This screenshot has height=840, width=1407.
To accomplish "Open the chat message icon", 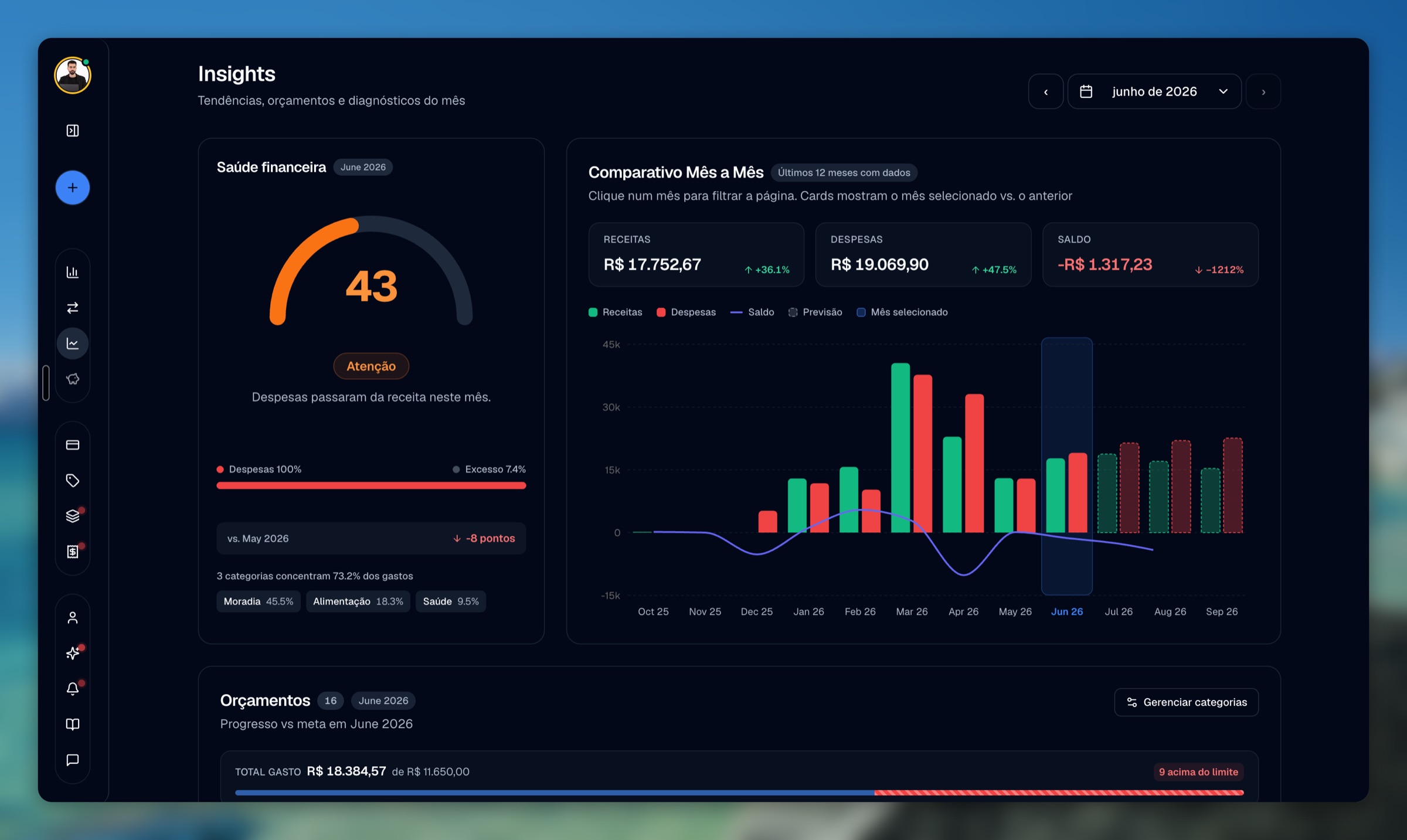I will click(x=73, y=760).
